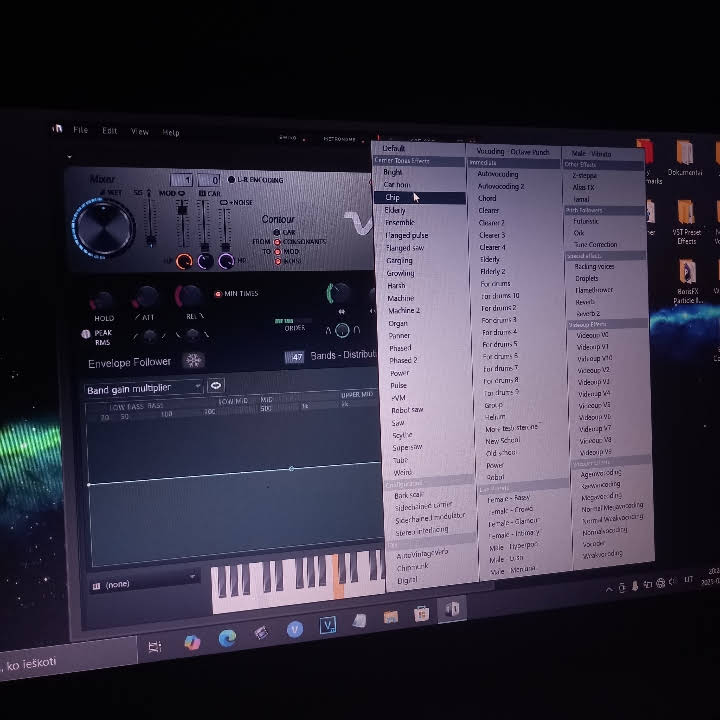
Task: Click the VST Preset Effects desktop folder
Action: point(686,222)
